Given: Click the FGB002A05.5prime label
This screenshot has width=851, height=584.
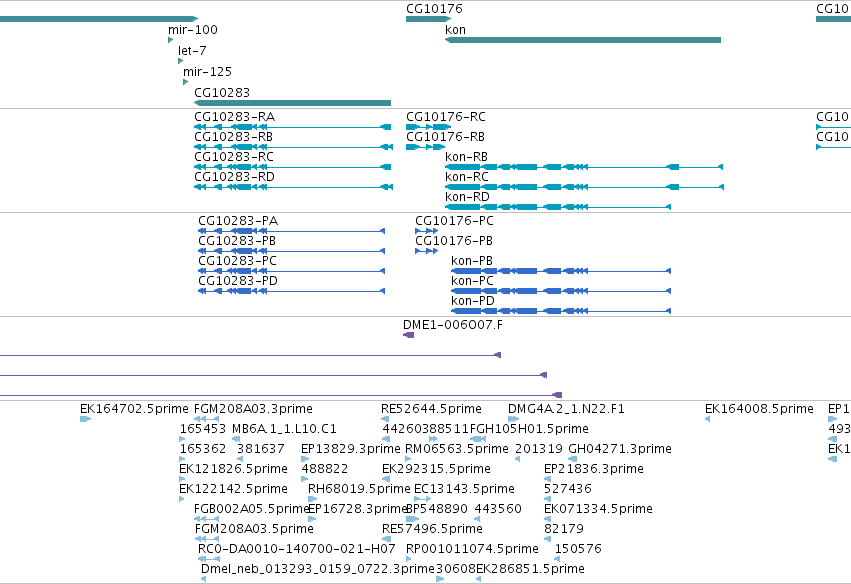Looking at the screenshot, I should [x=251, y=509].
